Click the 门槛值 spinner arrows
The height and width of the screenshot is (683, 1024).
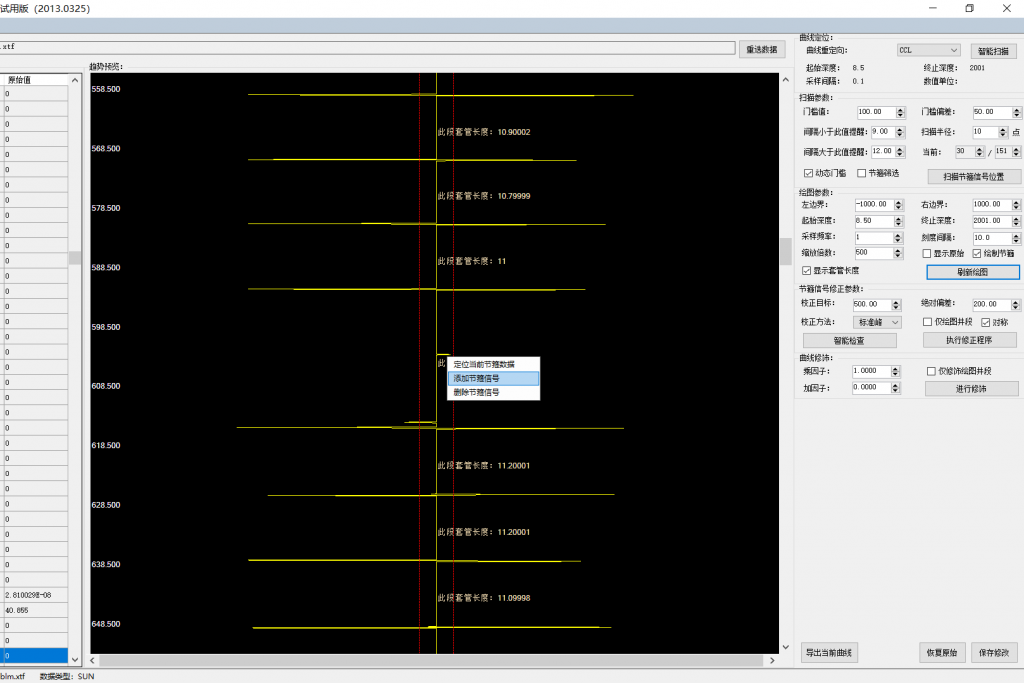point(901,112)
